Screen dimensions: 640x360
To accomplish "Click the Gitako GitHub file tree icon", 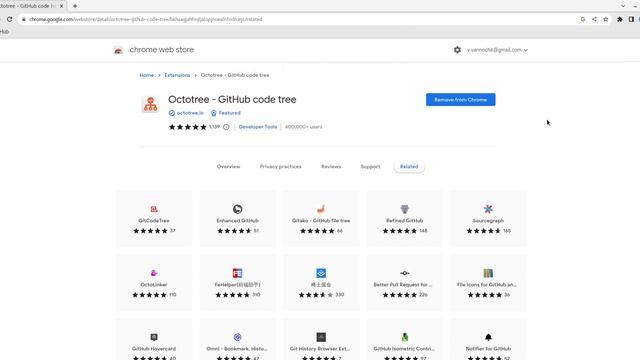I will point(321,209).
